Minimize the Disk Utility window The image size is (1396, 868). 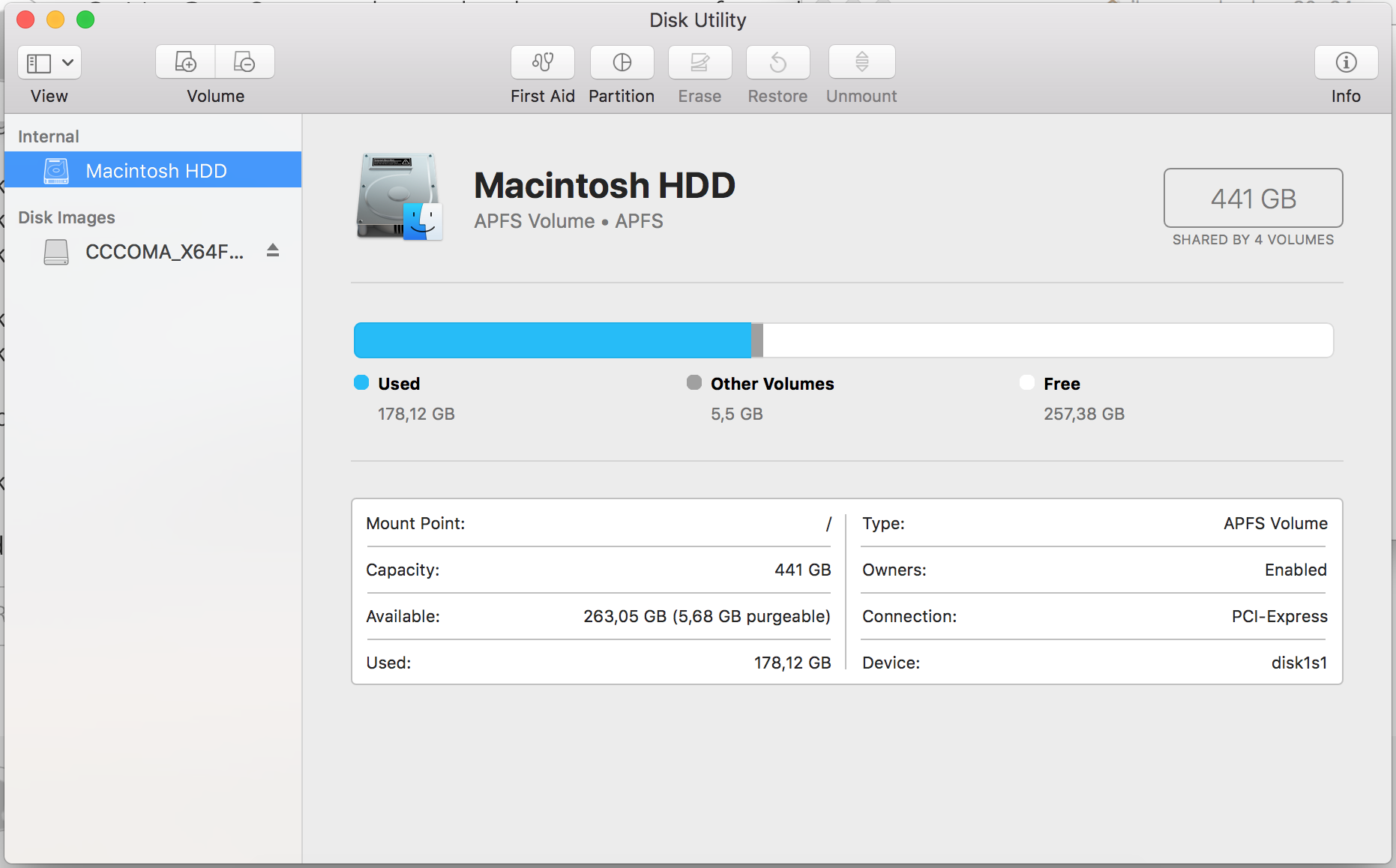[56, 19]
